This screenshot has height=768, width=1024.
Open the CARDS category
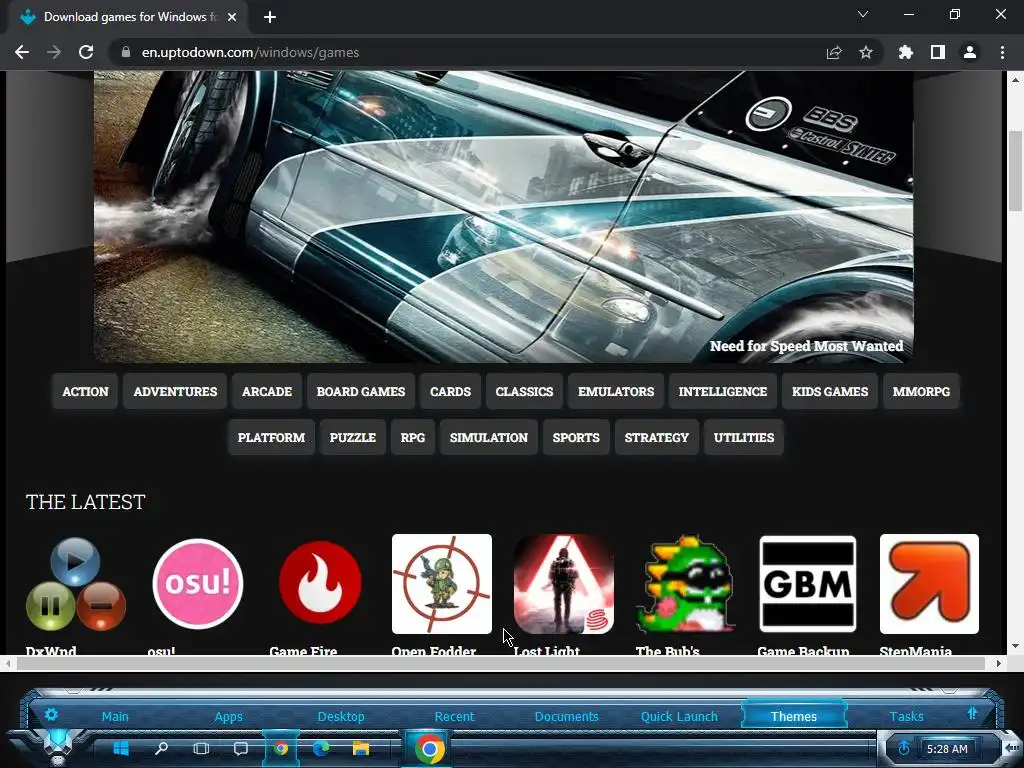pos(451,392)
